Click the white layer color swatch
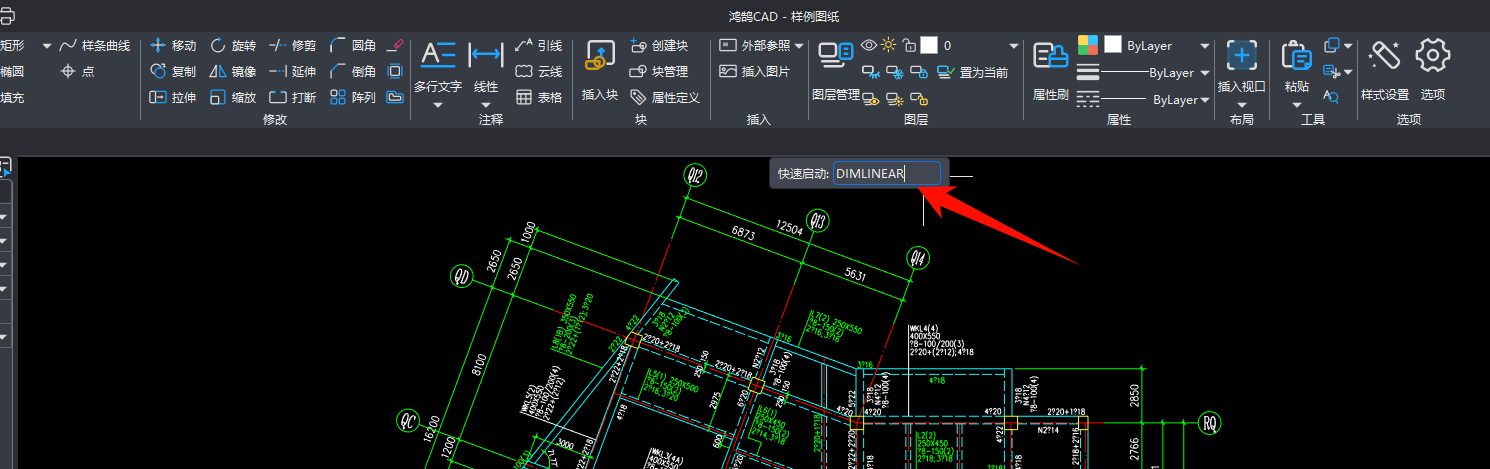 [929, 45]
